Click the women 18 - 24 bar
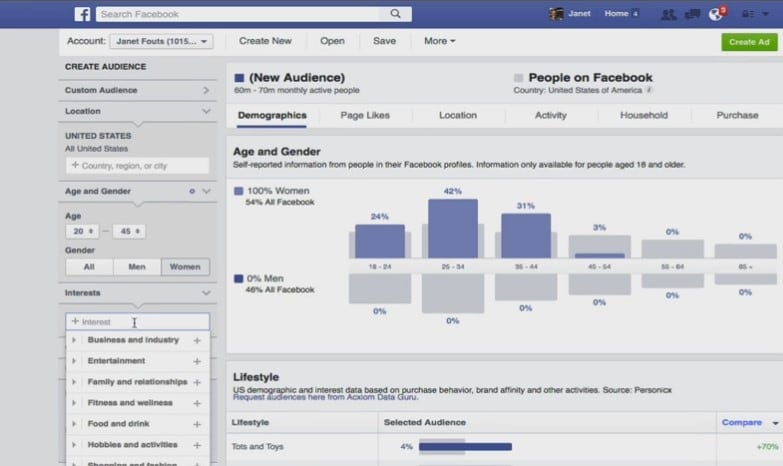 (x=380, y=241)
